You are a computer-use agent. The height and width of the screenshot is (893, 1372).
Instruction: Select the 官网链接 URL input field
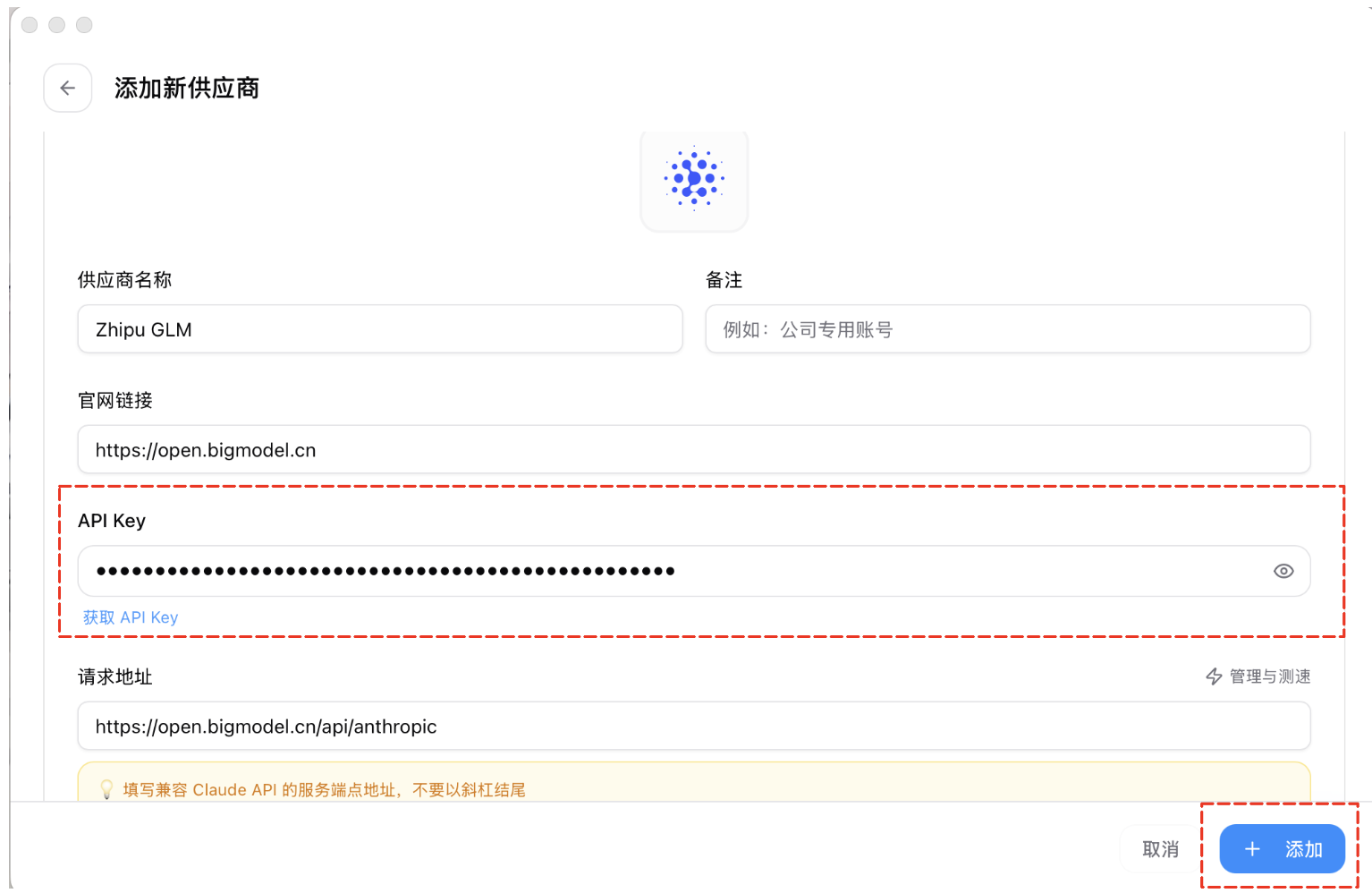[693, 449]
